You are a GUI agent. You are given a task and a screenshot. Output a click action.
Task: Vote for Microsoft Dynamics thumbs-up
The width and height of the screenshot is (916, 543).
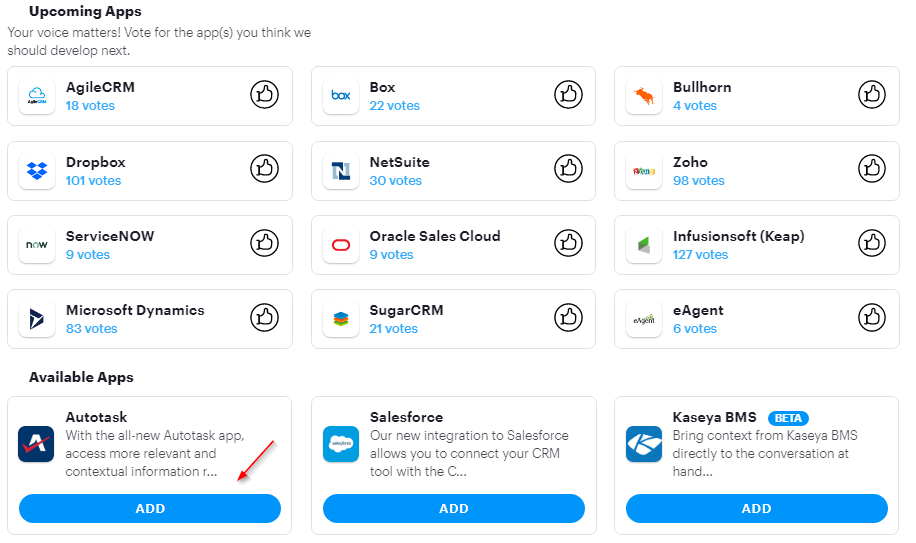pyautogui.click(x=265, y=317)
